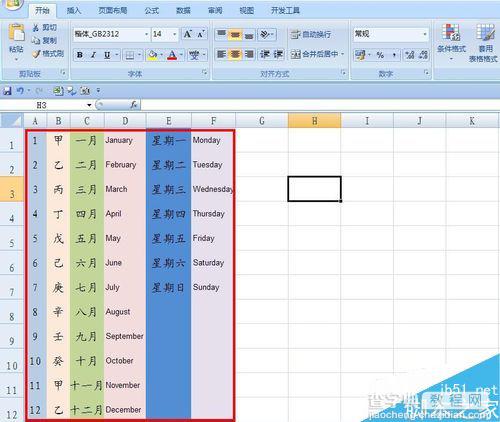Click Undo in quick access toolbar
The image size is (500, 422).
(20, 91)
